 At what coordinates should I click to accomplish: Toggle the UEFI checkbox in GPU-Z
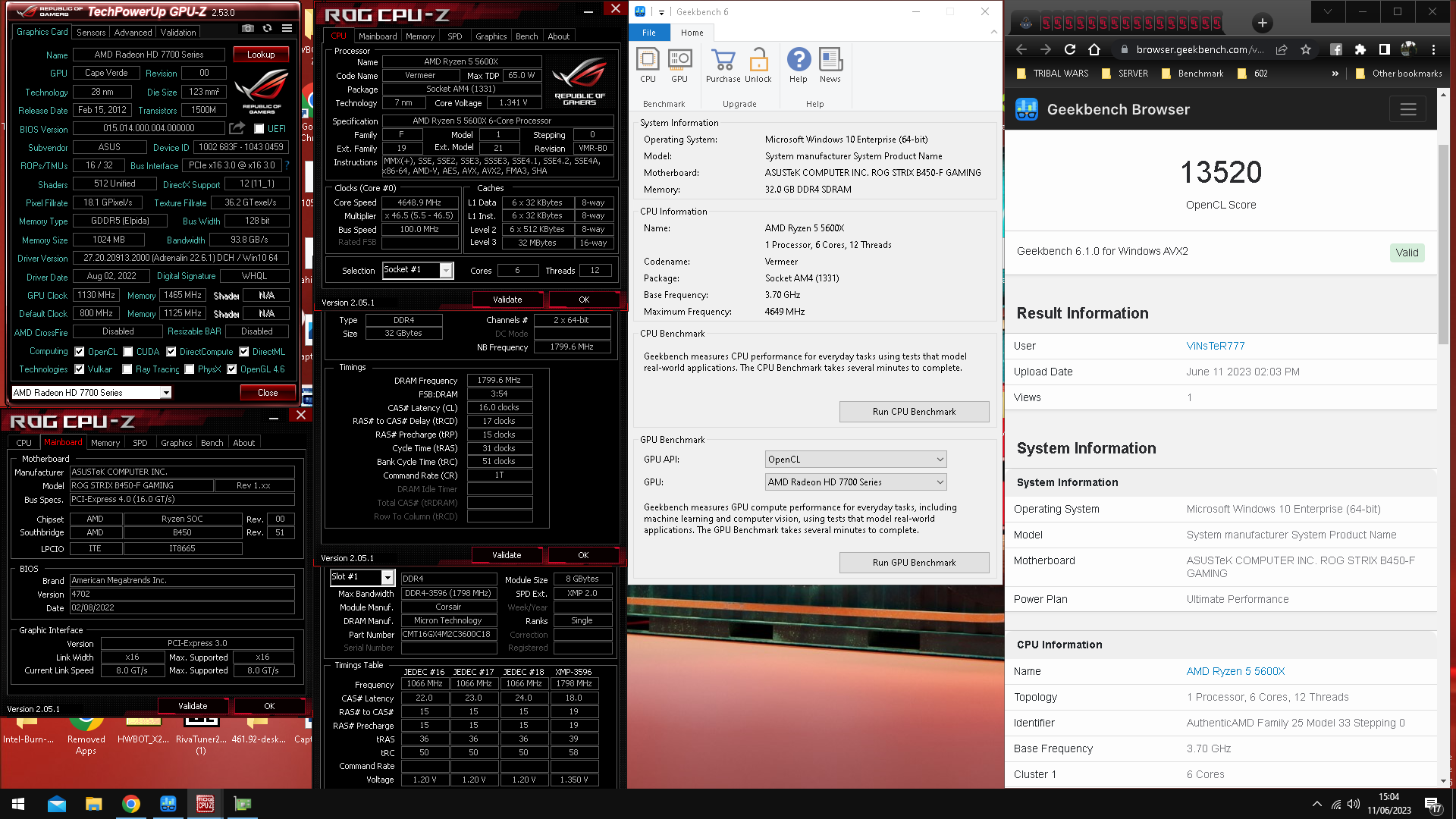tap(259, 129)
